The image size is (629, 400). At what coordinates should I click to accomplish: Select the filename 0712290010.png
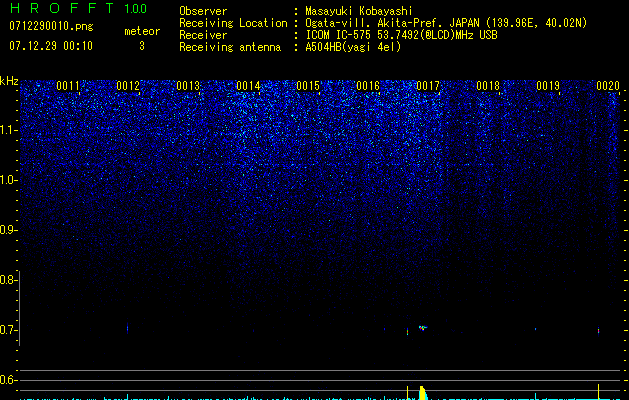51,26
